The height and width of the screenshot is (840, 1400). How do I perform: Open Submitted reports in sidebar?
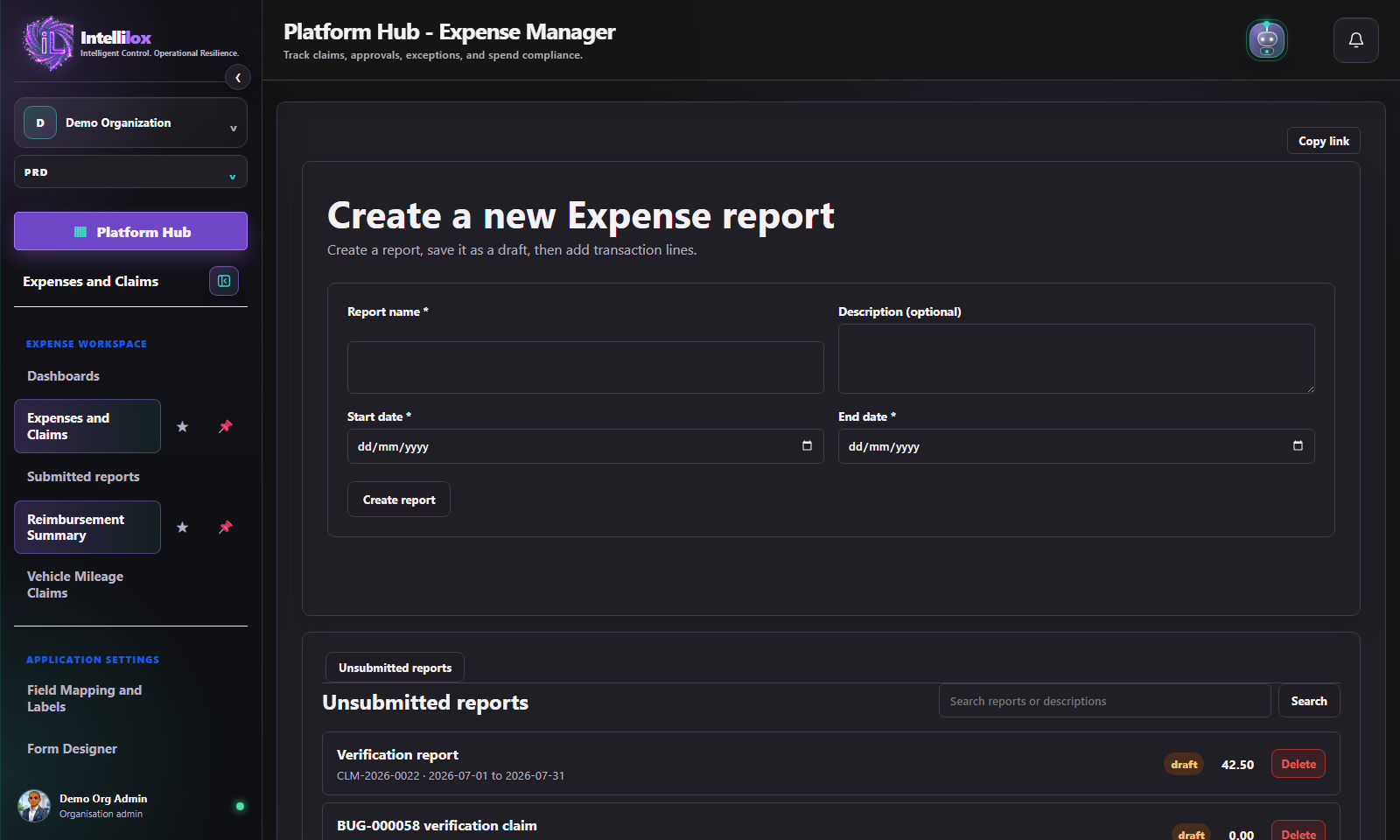click(x=83, y=477)
